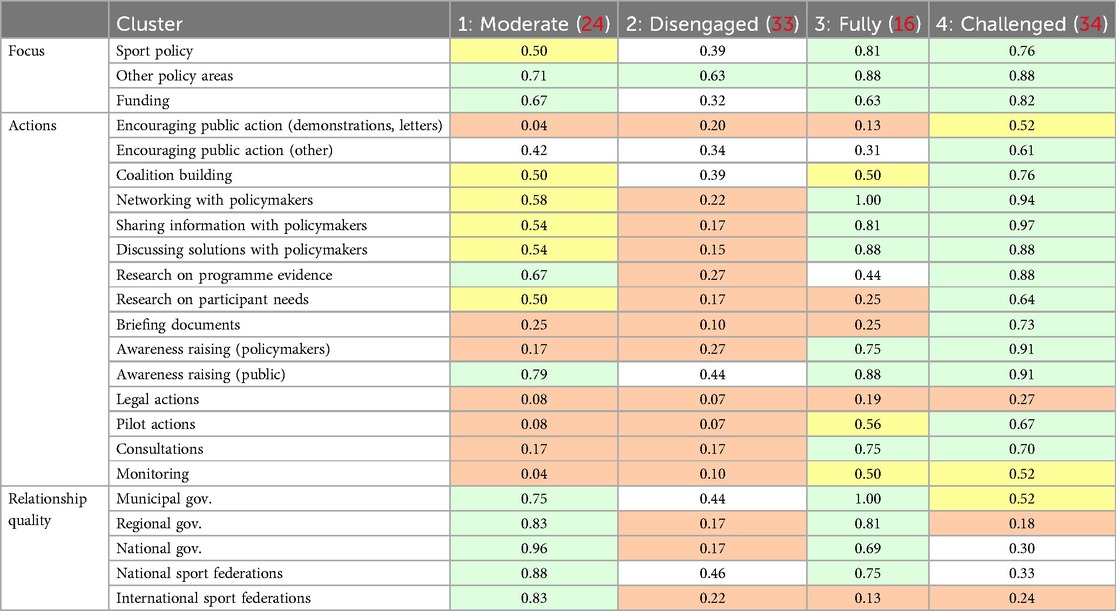Click the "Networking with policymakers" row label
This screenshot has height=611, width=1116.
pos(214,200)
